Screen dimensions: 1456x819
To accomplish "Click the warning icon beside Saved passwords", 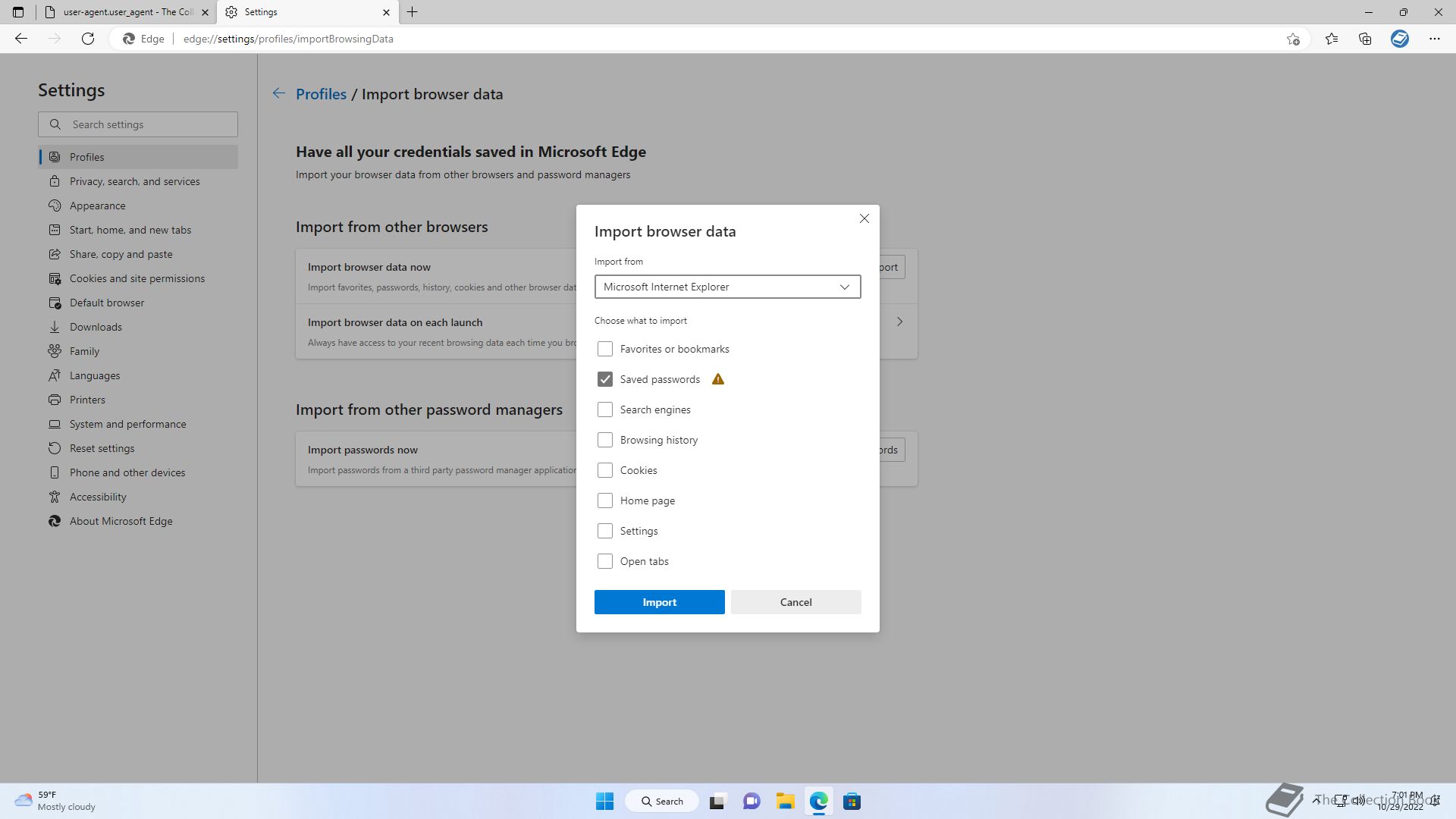I will (718, 379).
